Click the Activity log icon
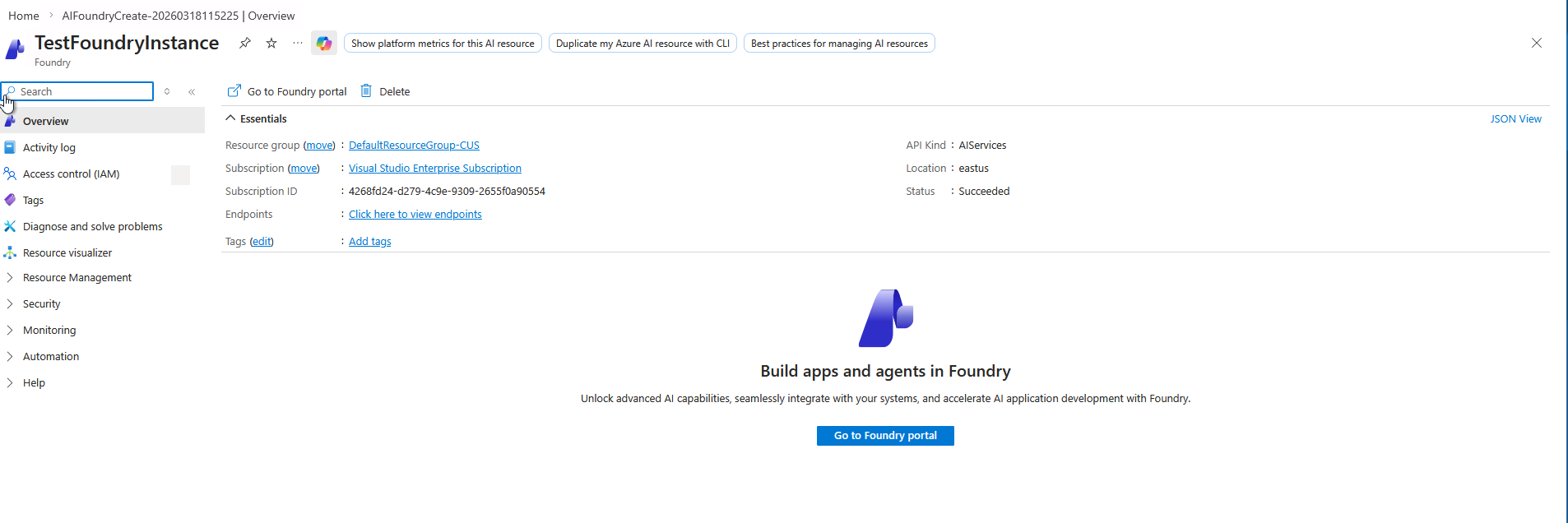 pos(10,147)
